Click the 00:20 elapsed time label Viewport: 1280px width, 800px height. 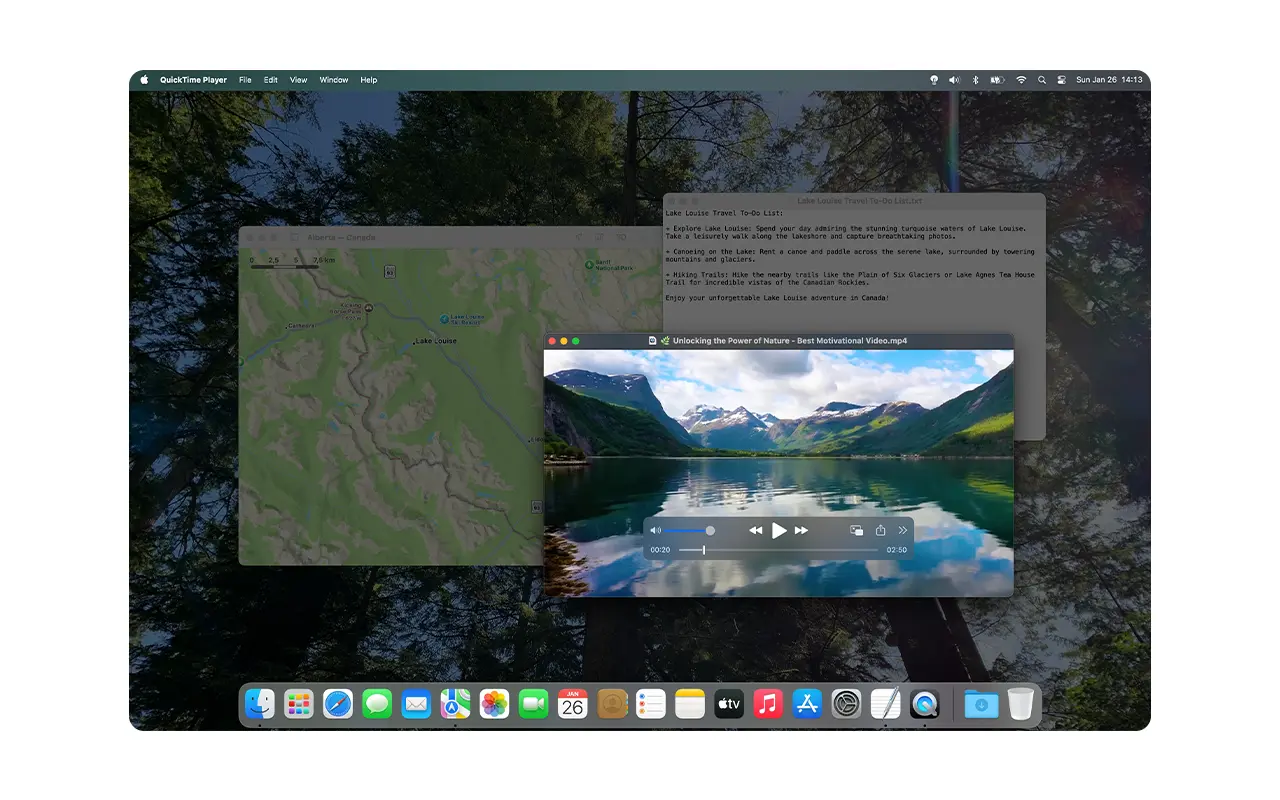pos(660,550)
